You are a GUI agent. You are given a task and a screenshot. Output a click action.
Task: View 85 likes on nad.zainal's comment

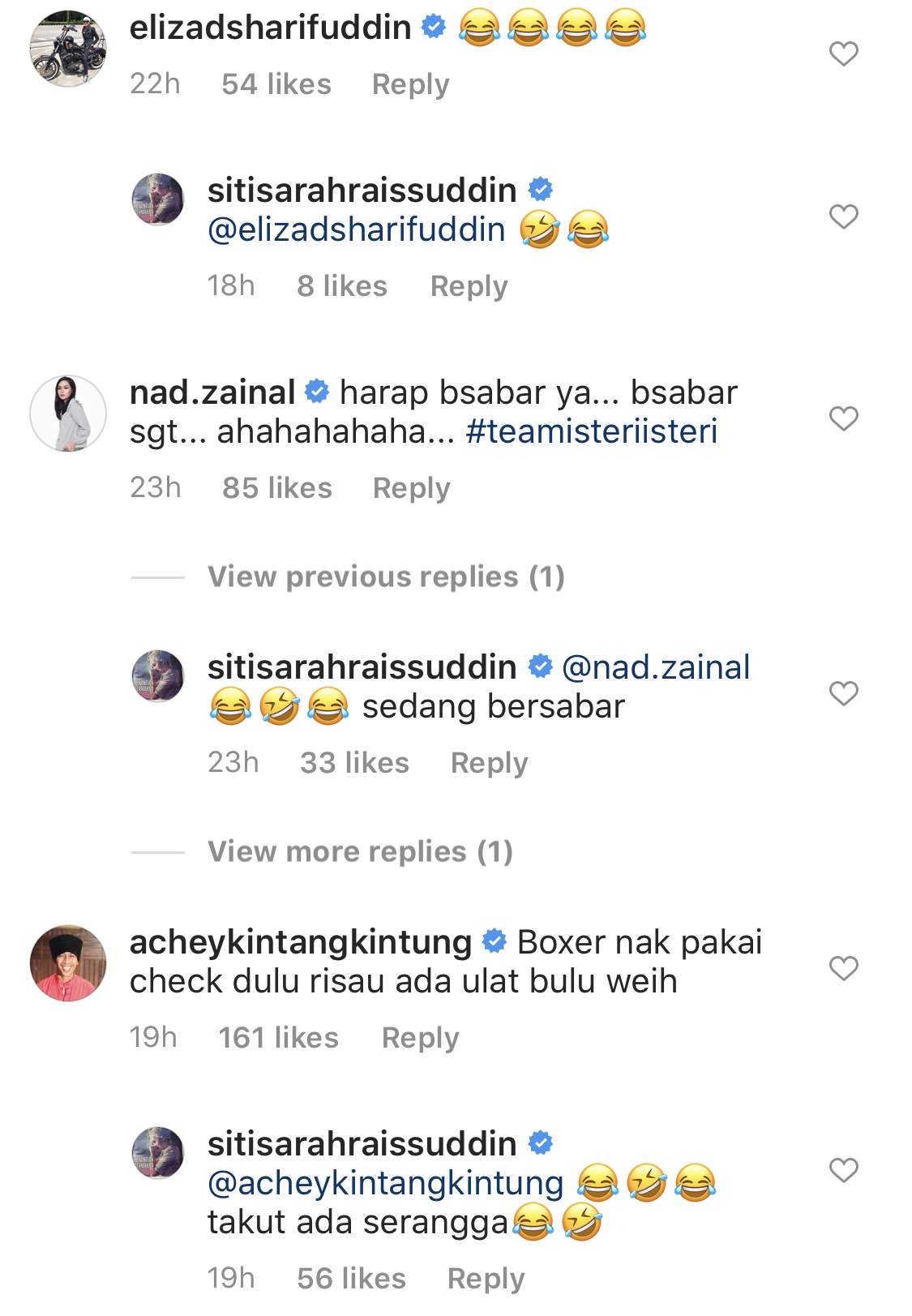tap(277, 488)
